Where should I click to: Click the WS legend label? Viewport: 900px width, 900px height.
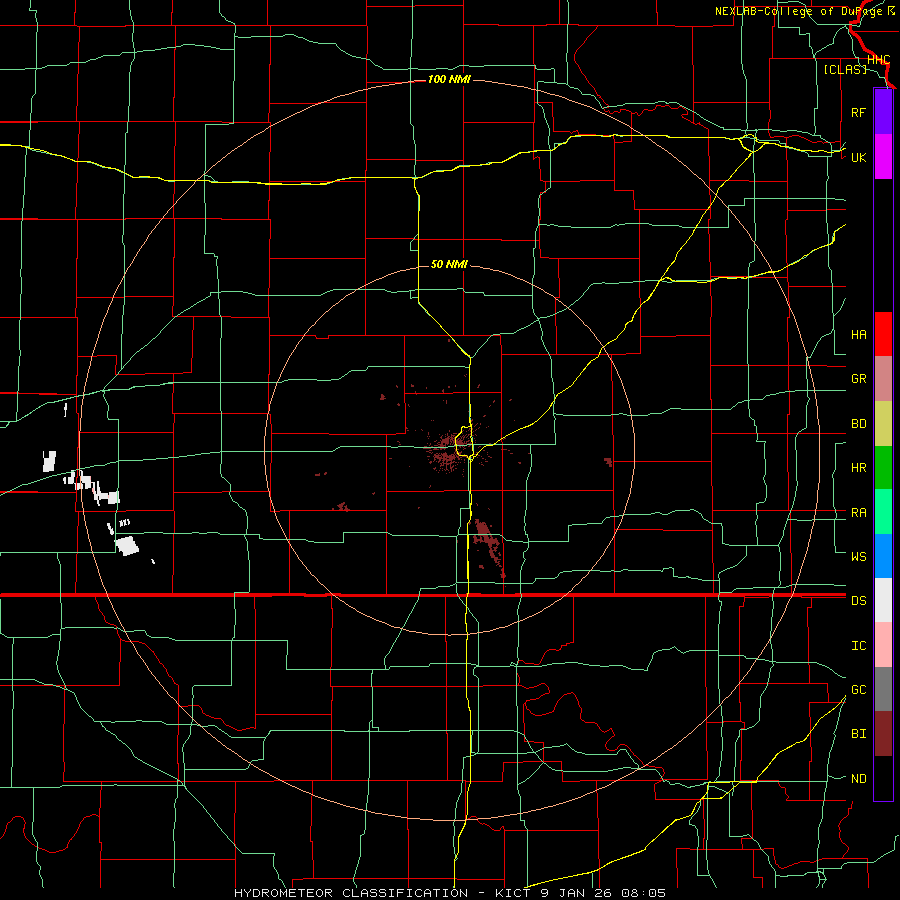point(858,556)
